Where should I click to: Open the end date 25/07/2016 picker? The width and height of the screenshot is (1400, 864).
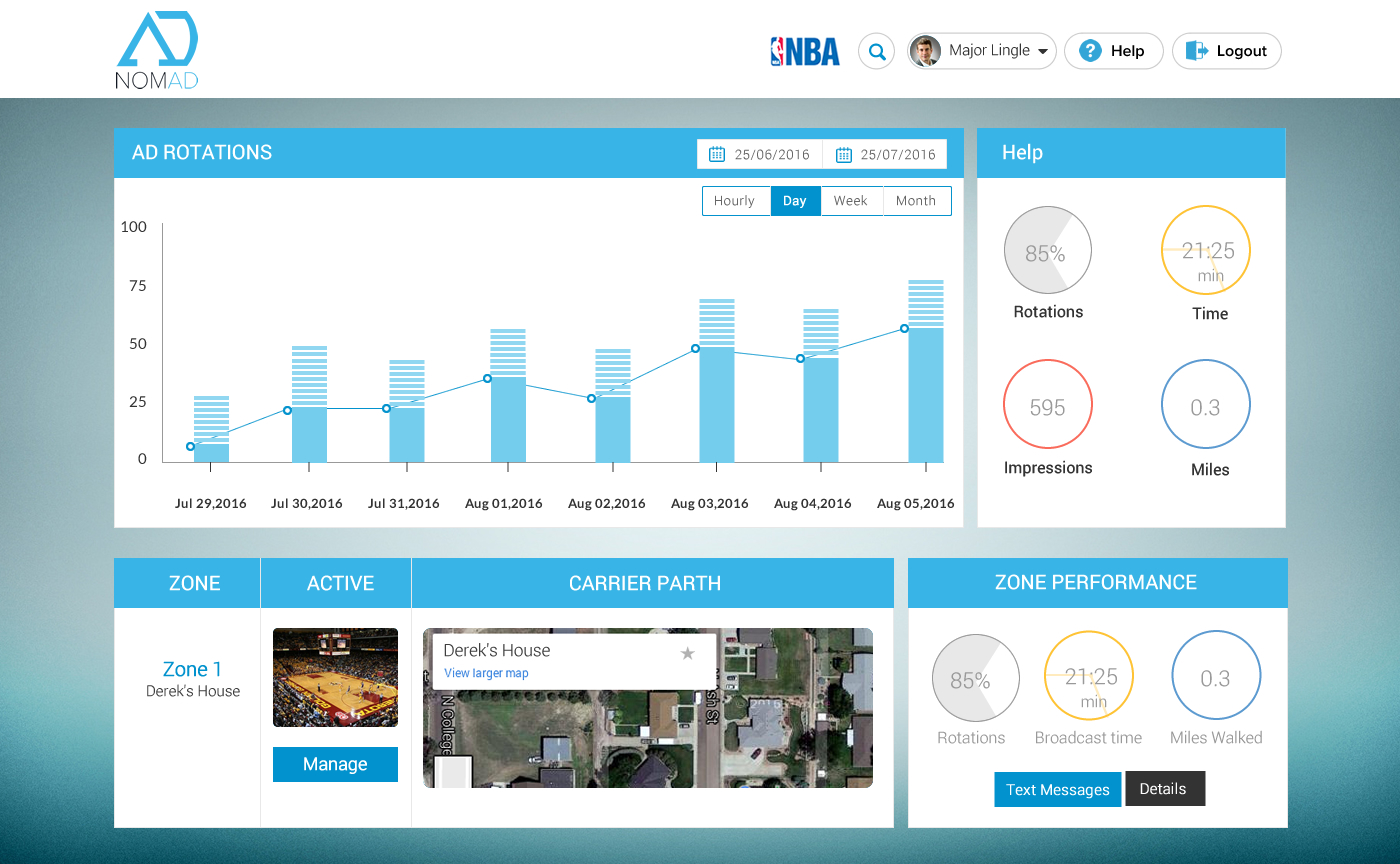point(897,154)
